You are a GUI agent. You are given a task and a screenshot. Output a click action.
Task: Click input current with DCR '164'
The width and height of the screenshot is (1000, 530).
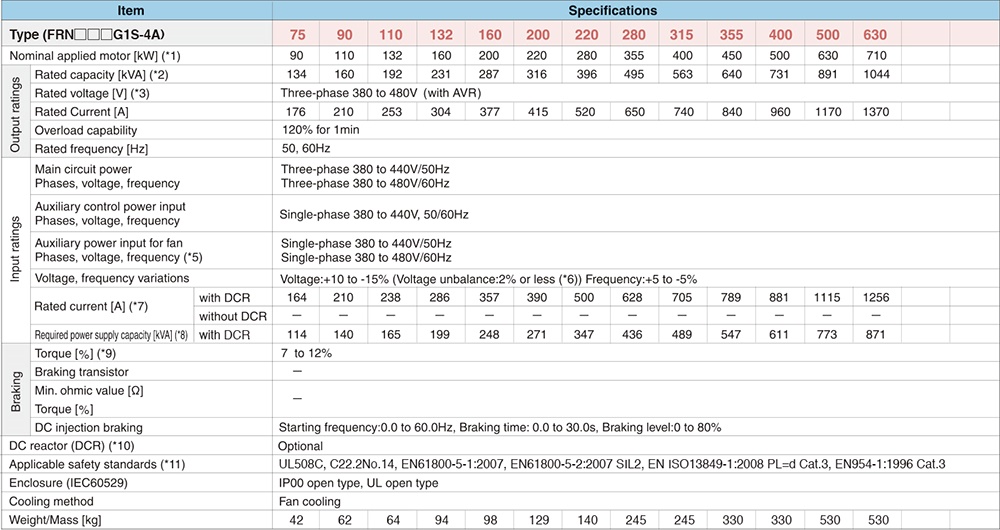tap(297, 298)
